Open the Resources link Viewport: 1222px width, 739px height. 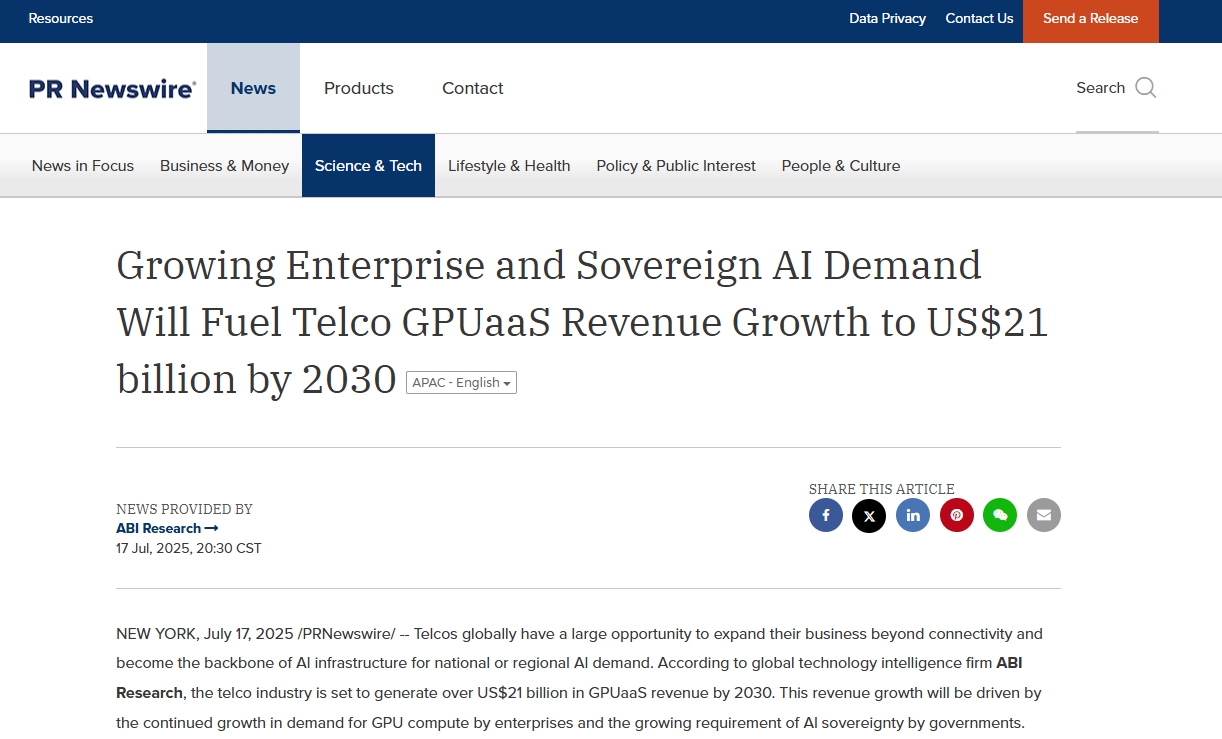pos(61,18)
